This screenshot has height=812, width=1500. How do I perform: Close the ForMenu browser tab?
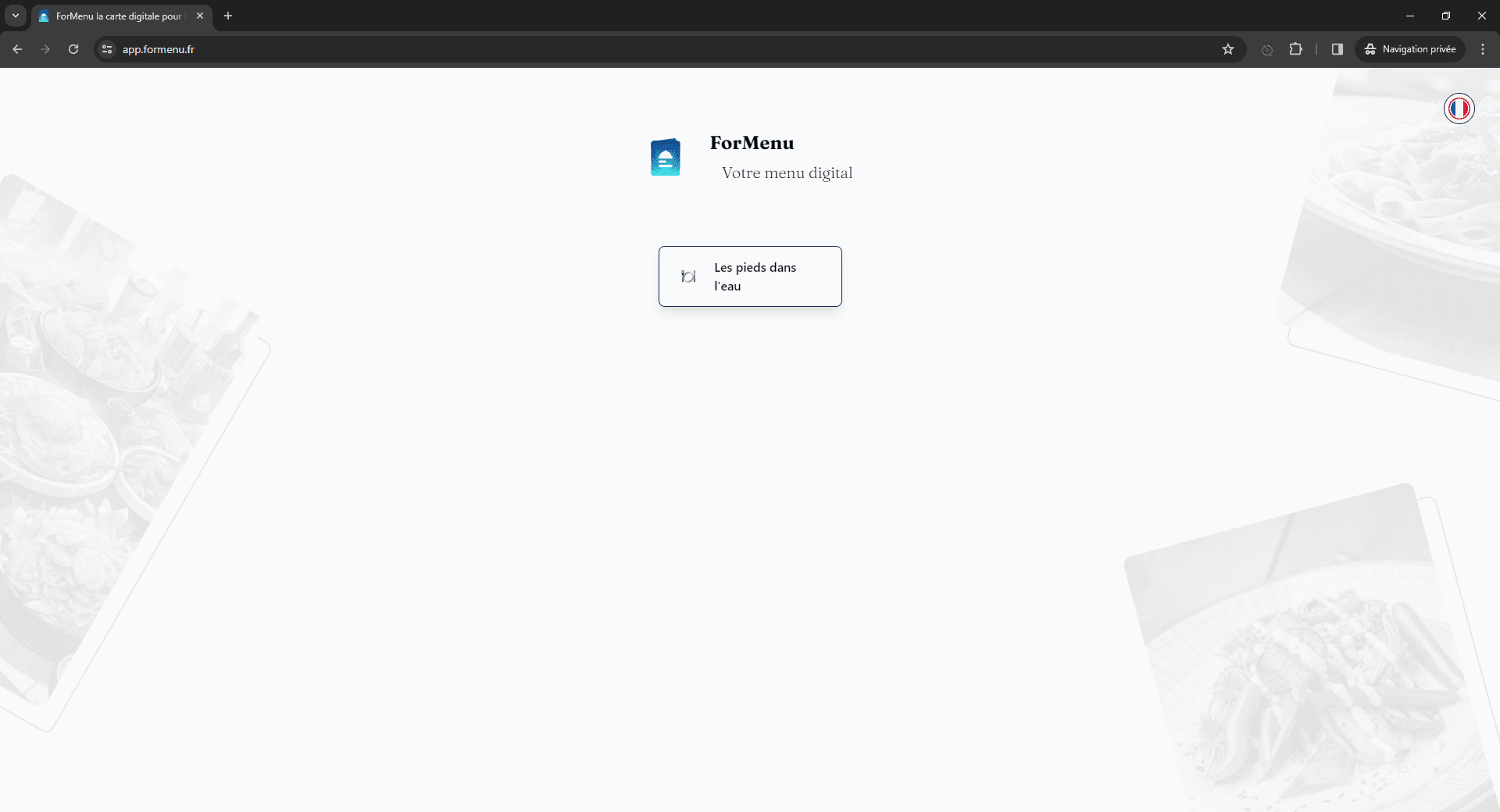pyautogui.click(x=200, y=16)
